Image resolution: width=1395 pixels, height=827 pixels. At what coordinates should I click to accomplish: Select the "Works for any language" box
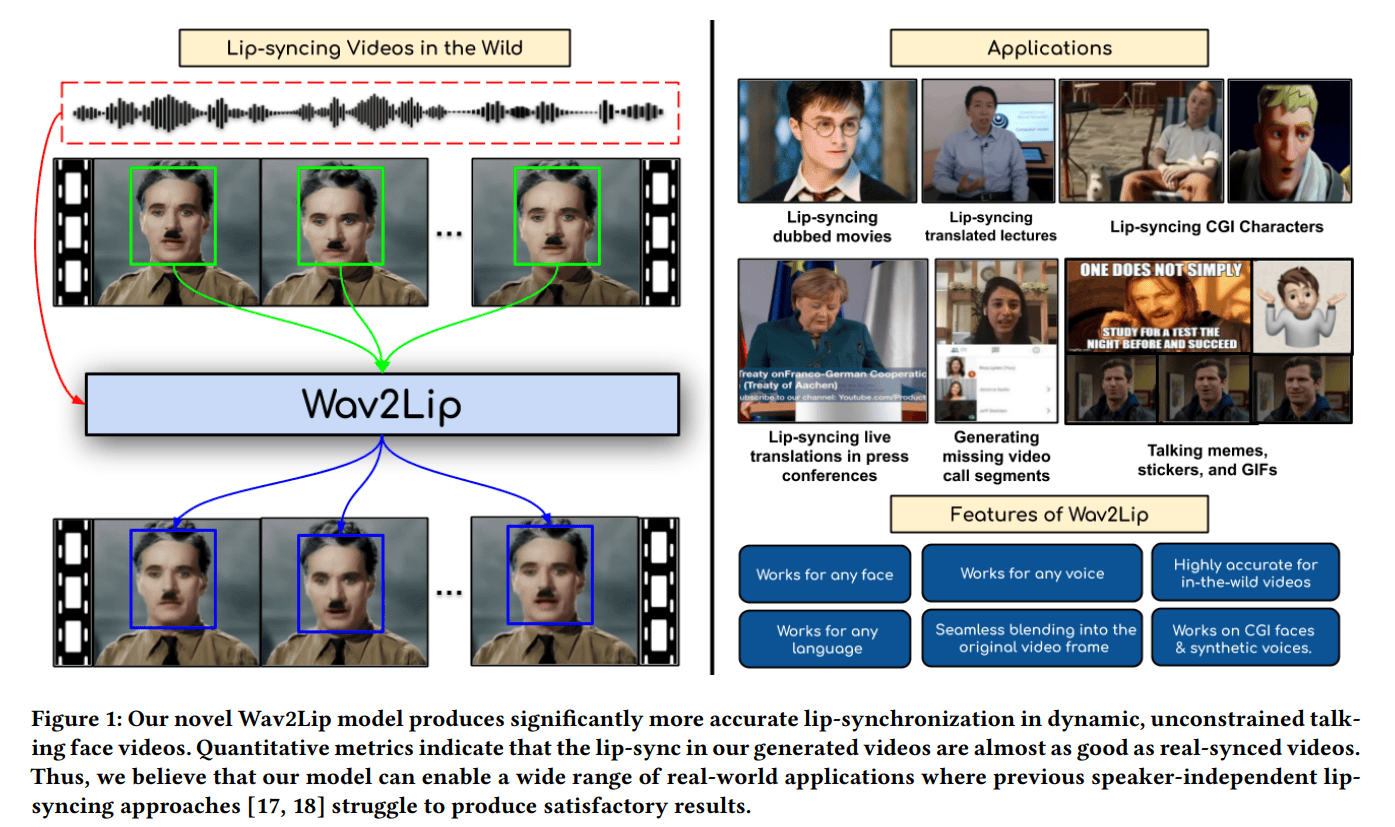point(826,638)
